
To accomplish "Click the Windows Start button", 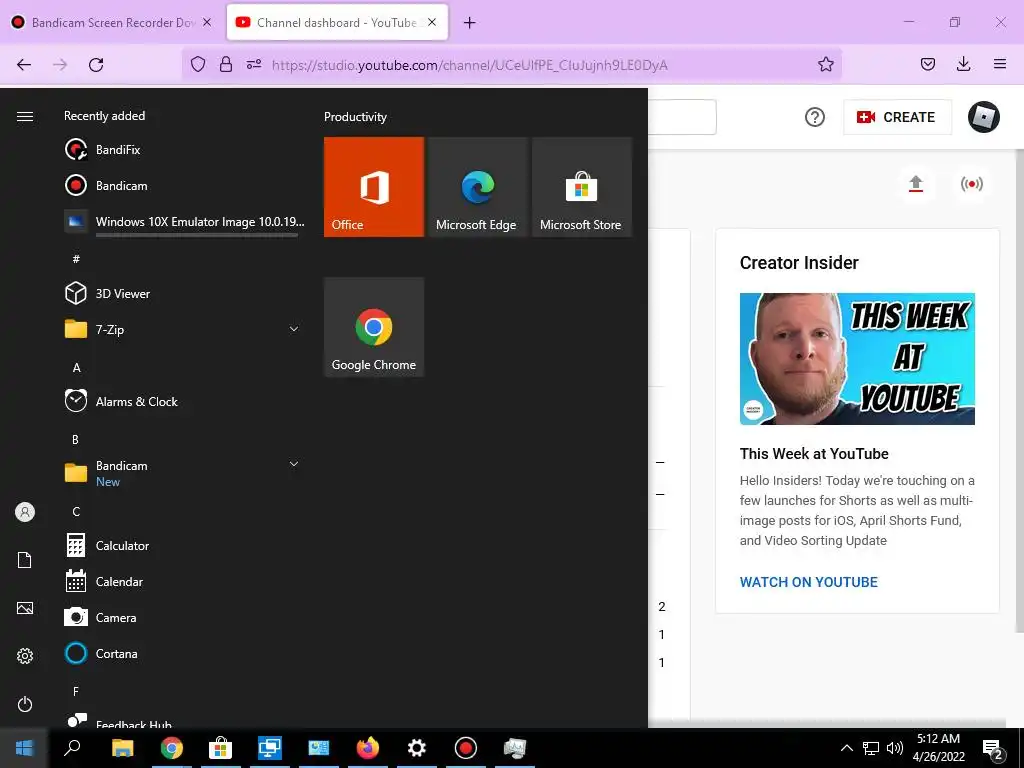I will click(24, 748).
